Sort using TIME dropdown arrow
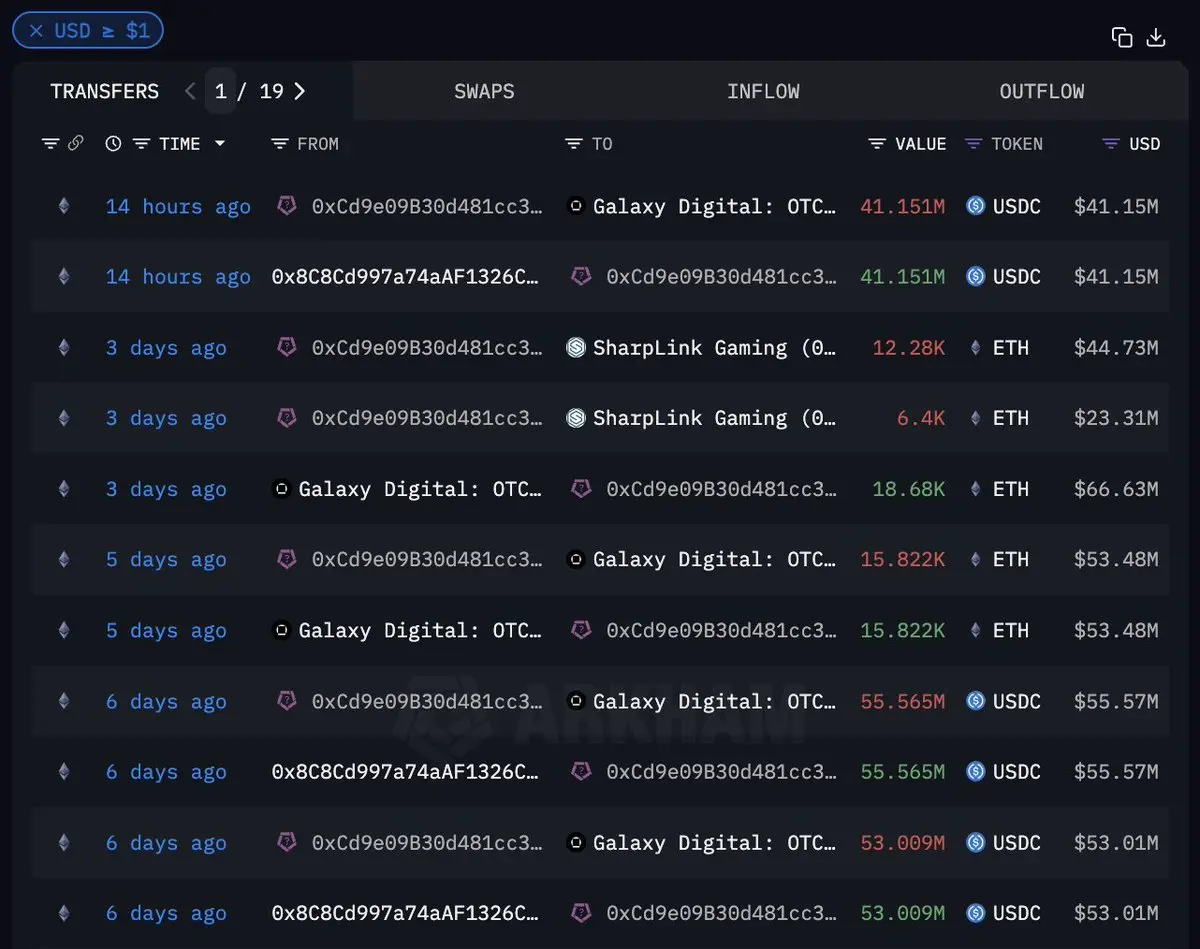The width and height of the screenshot is (1200, 949). 219,144
